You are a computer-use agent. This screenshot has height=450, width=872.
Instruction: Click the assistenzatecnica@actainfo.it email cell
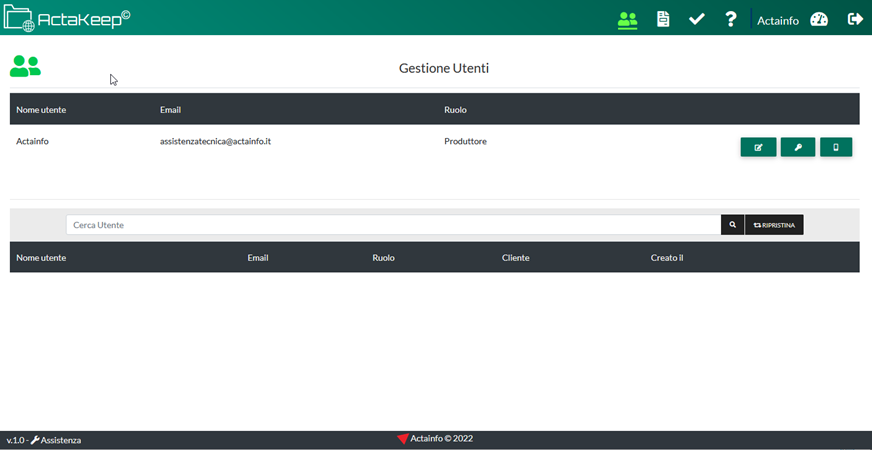pos(216,142)
